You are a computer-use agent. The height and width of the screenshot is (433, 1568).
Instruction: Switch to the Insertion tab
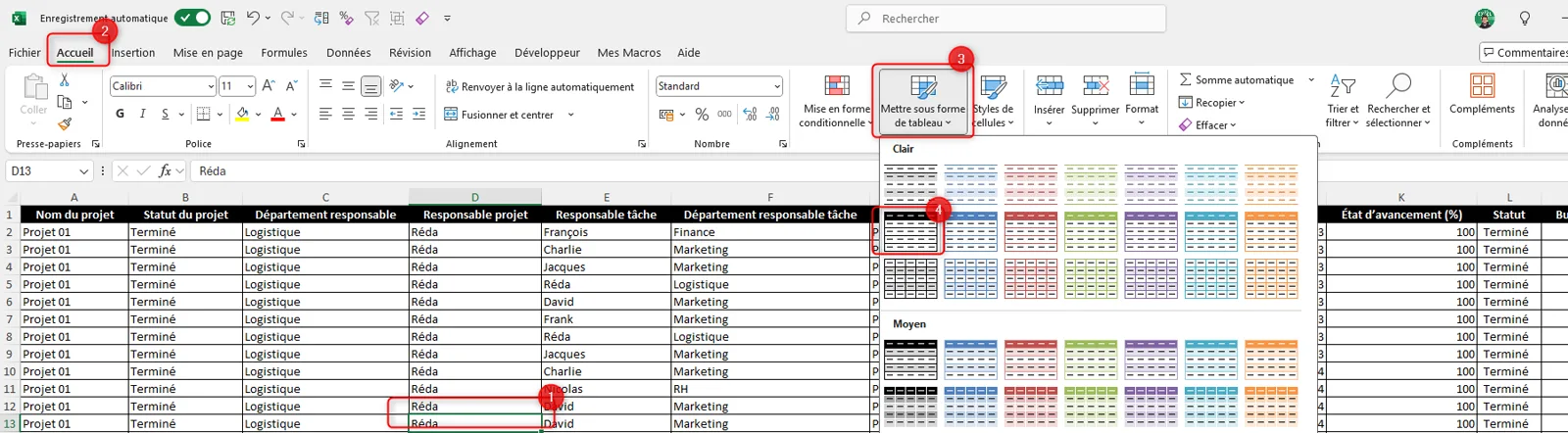(133, 53)
